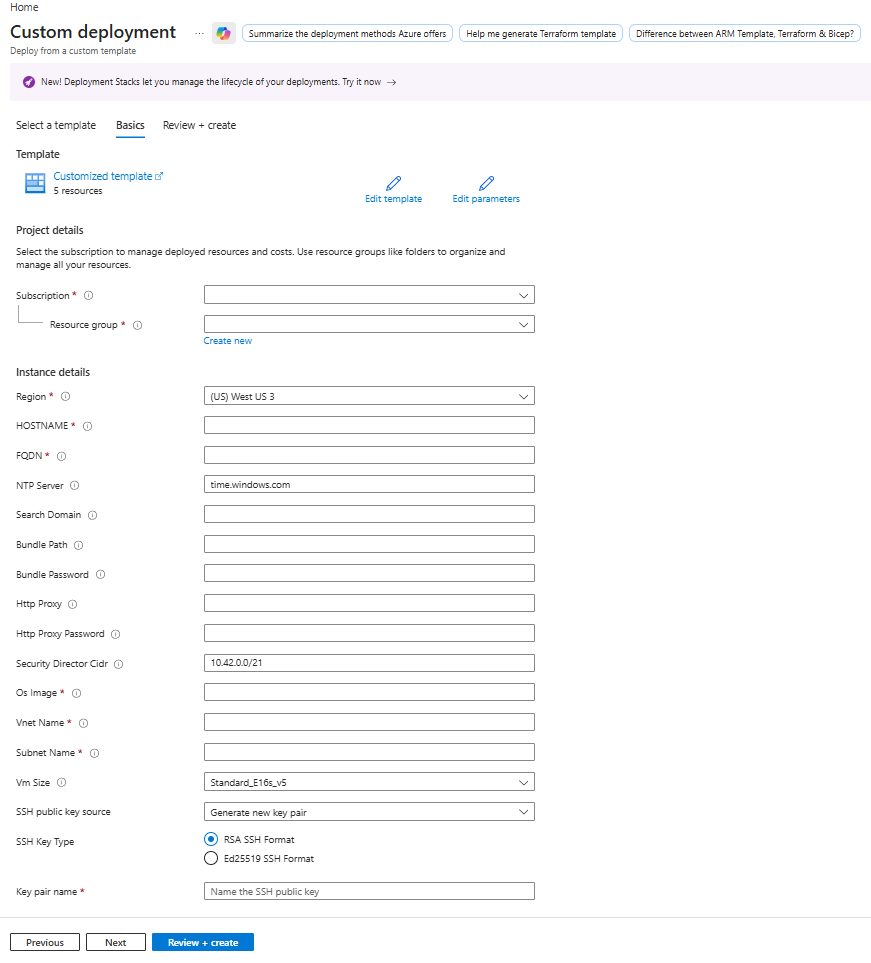Show info tooltip for Resource group
The image size is (871, 963).
[x=138, y=325]
